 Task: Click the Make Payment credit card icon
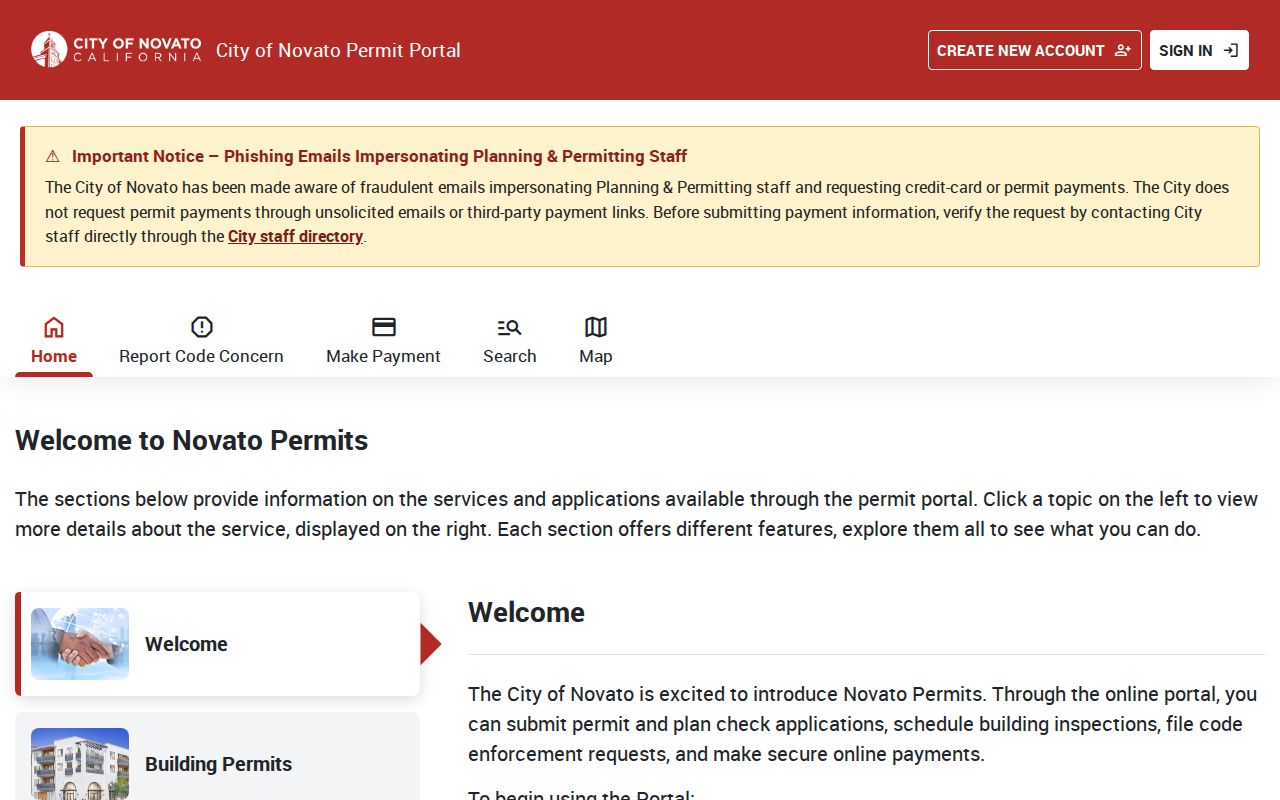[x=384, y=327]
